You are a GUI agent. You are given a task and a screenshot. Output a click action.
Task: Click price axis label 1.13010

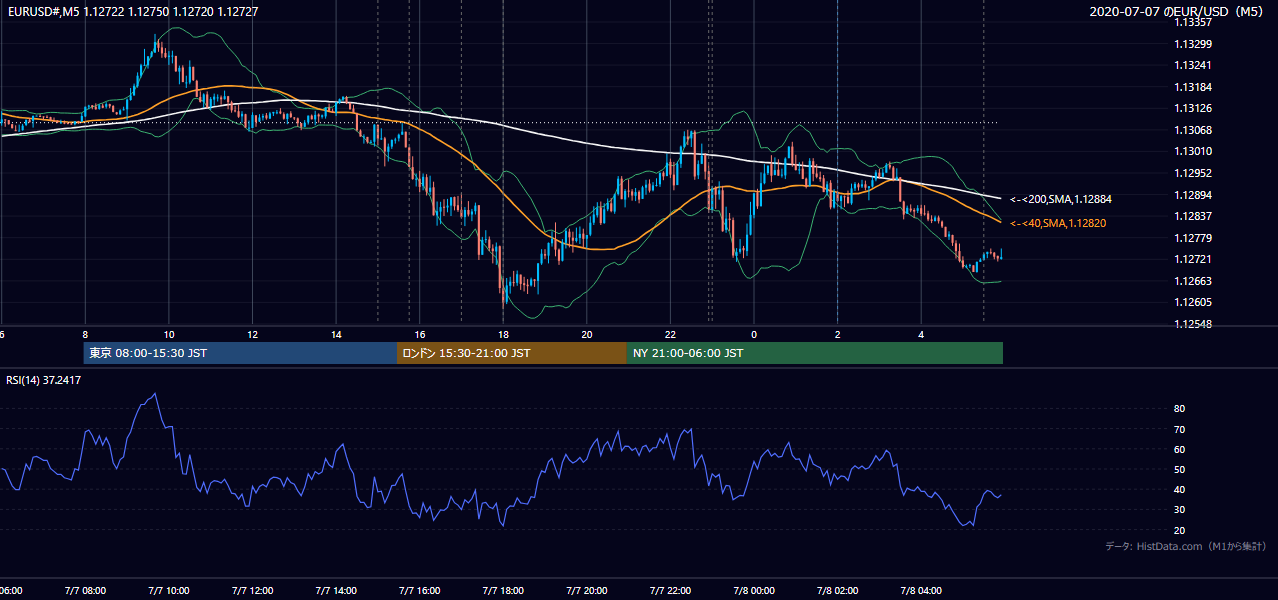click(1194, 151)
